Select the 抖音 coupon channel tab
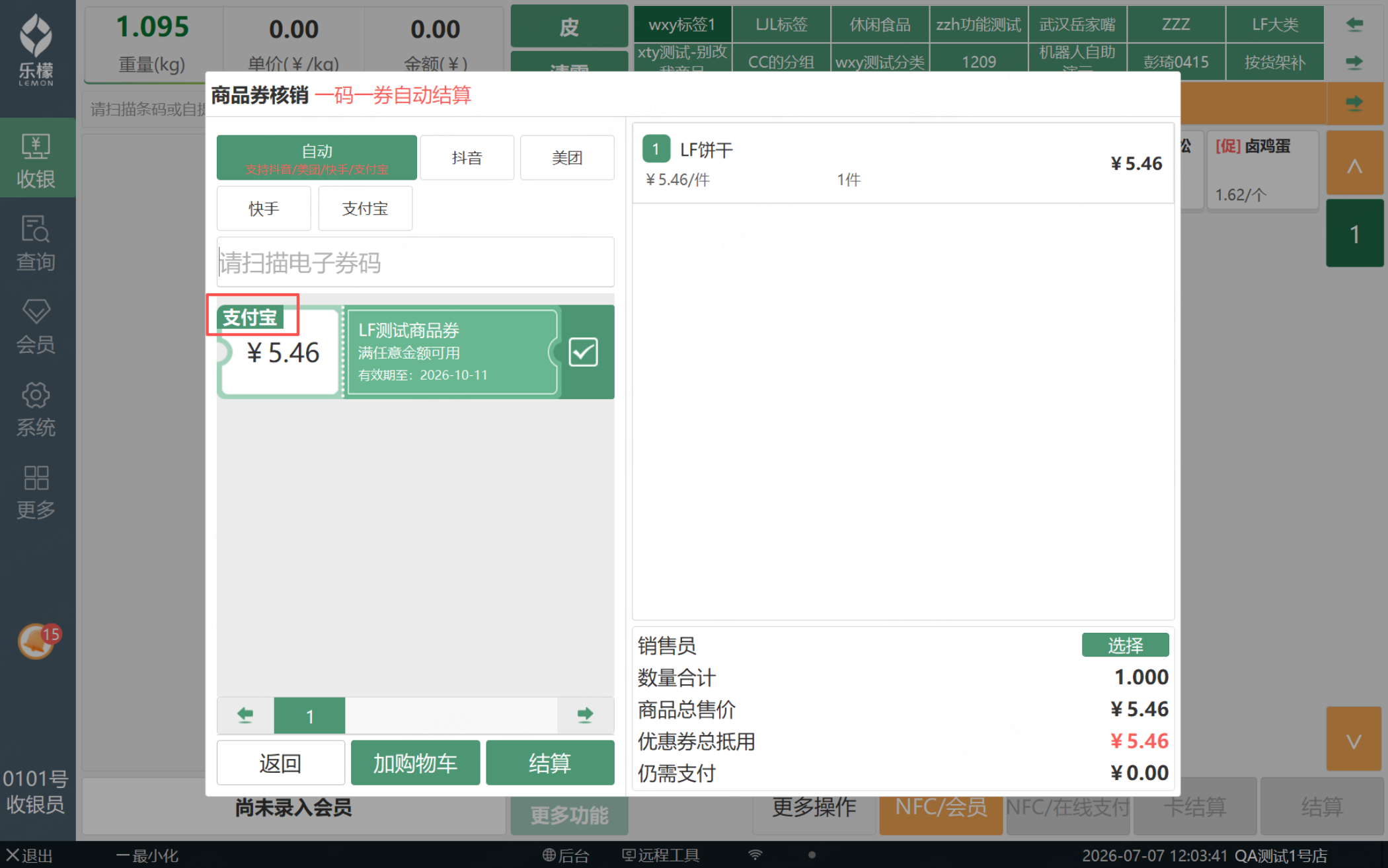The height and width of the screenshot is (868, 1388). click(x=467, y=158)
